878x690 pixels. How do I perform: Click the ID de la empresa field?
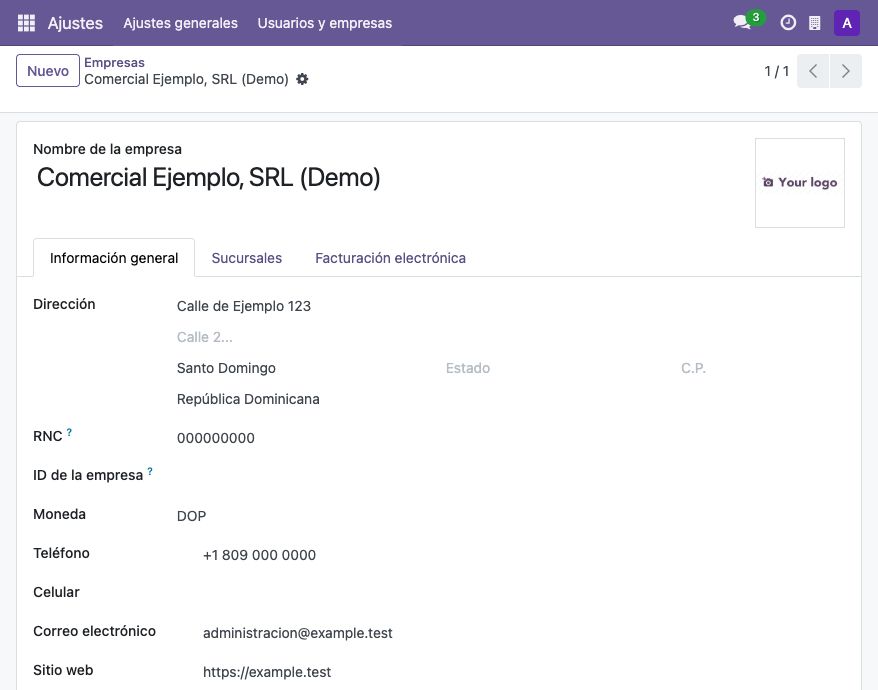pos(510,477)
